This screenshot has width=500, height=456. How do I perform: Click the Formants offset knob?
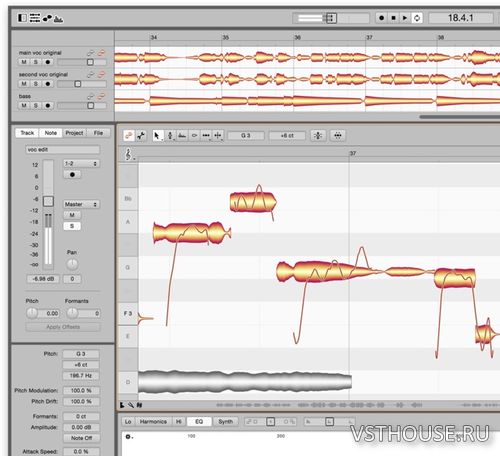click(72, 313)
